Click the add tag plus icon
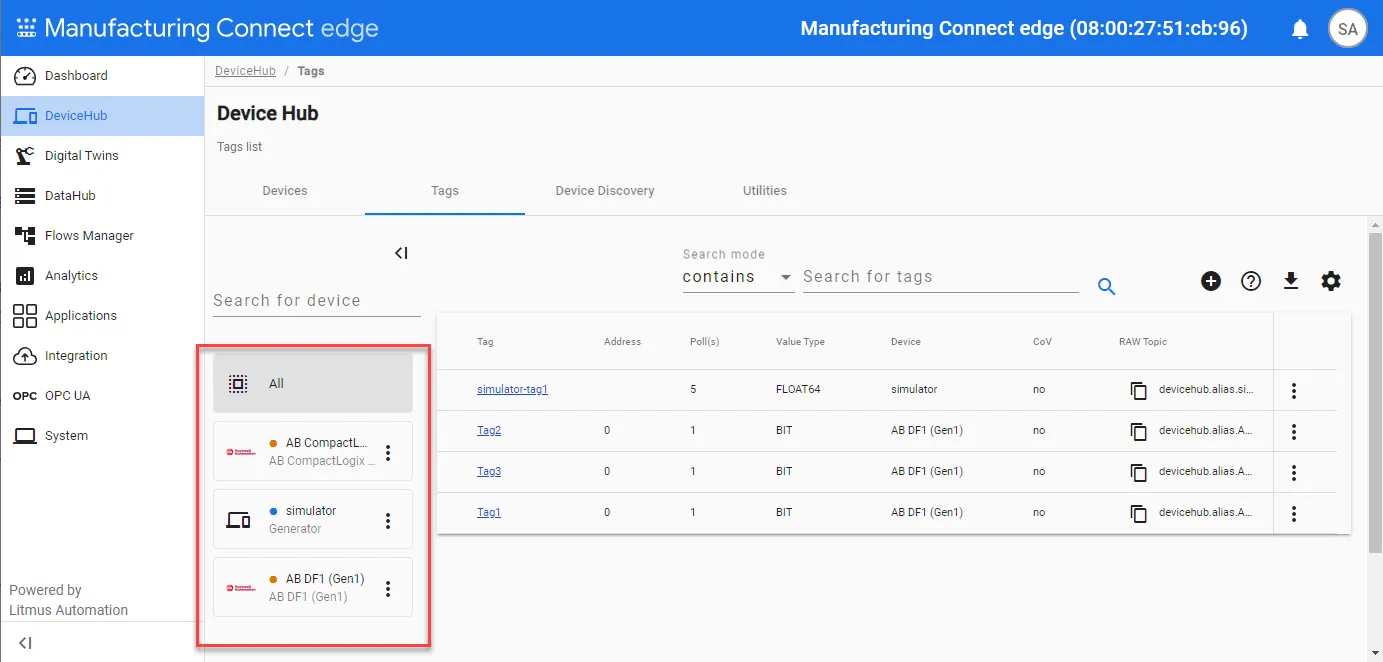 point(1211,281)
